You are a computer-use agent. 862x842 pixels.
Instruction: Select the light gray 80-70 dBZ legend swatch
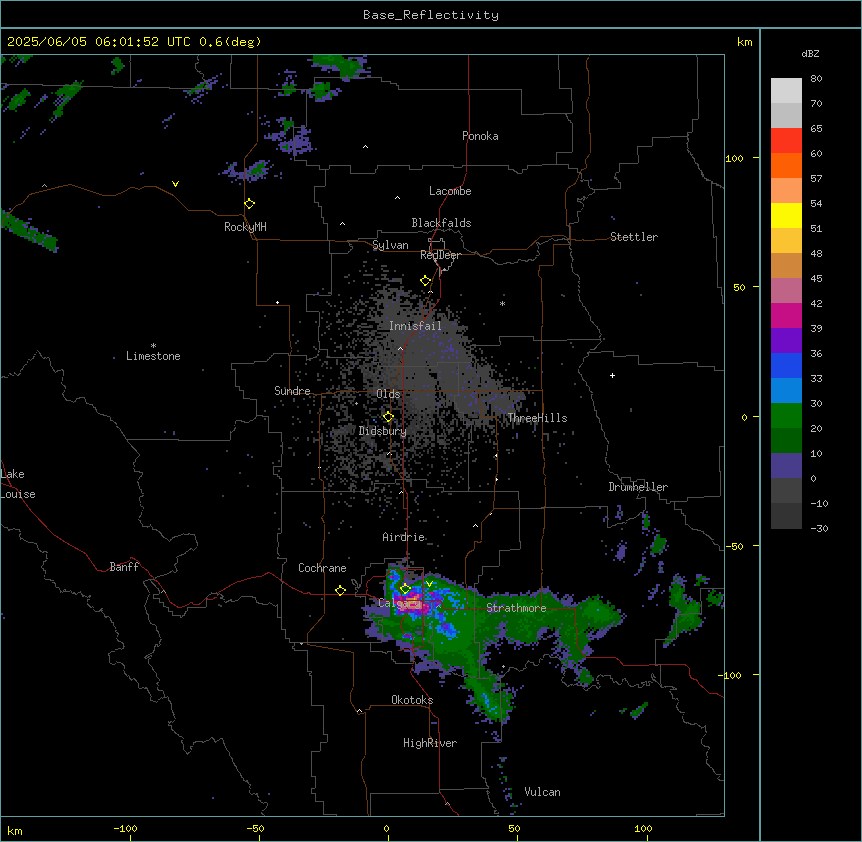click(786, 91)
